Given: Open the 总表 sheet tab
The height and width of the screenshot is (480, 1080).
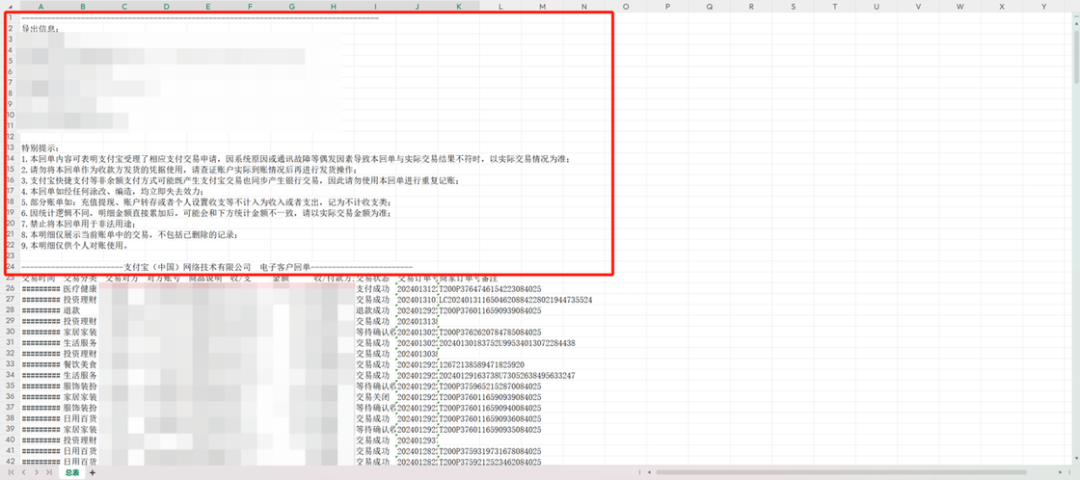Looking at the screenshot, I should click(72, 473).
